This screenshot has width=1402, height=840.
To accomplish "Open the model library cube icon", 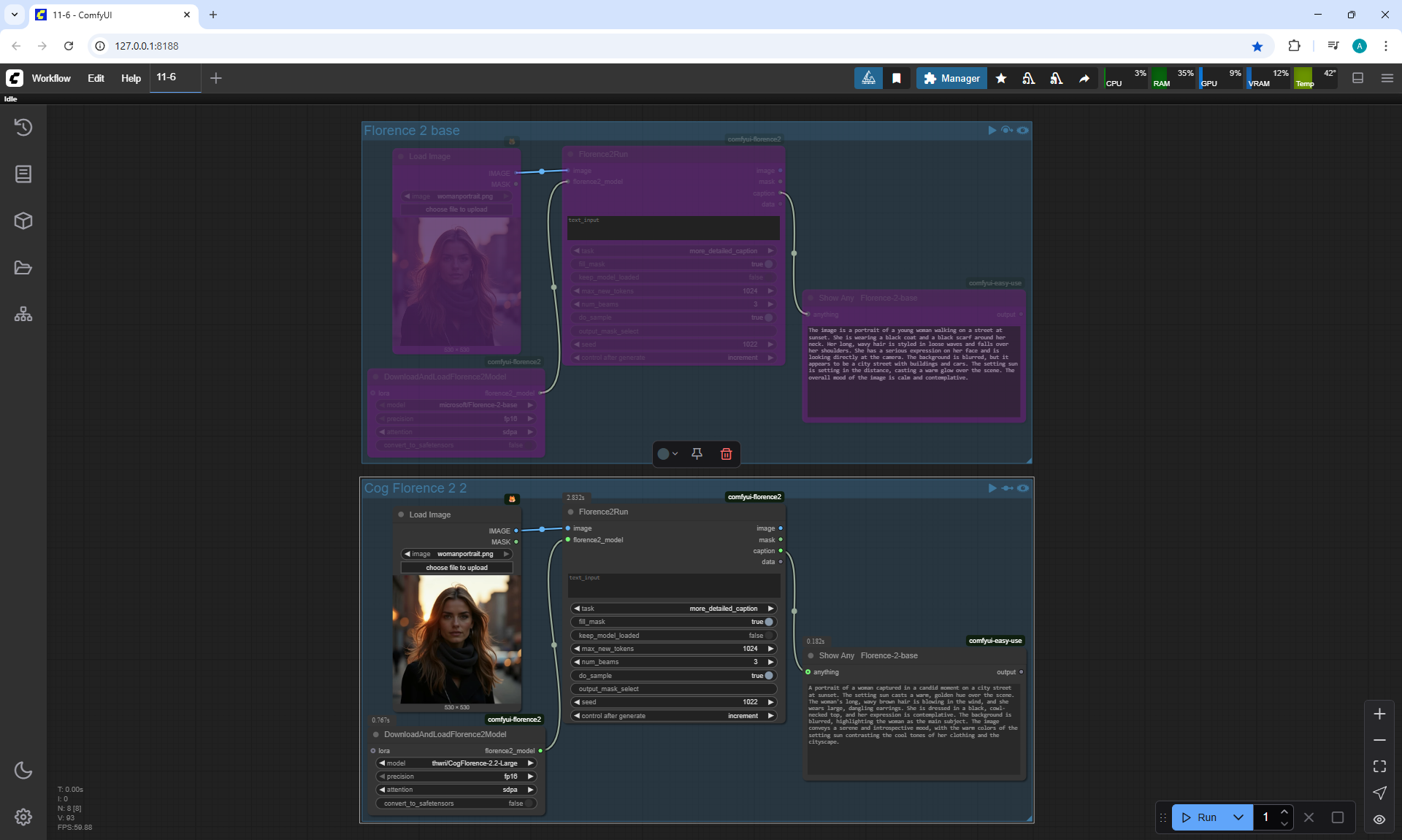I will tap(23, 220).
